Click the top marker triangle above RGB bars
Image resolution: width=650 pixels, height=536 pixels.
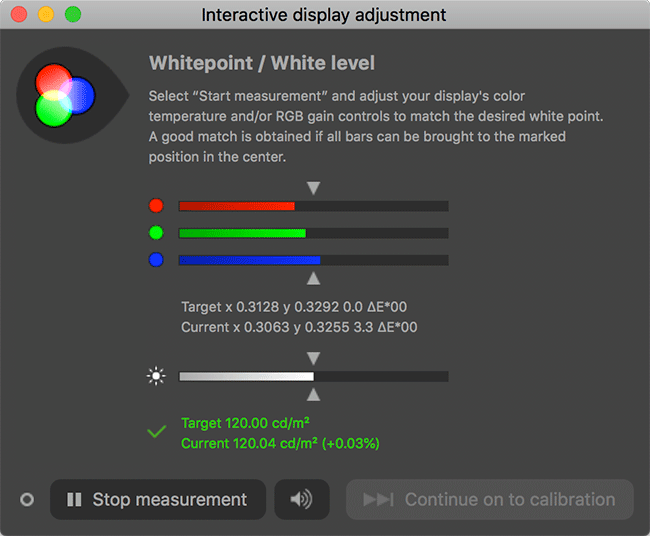(x=314, y=188)
